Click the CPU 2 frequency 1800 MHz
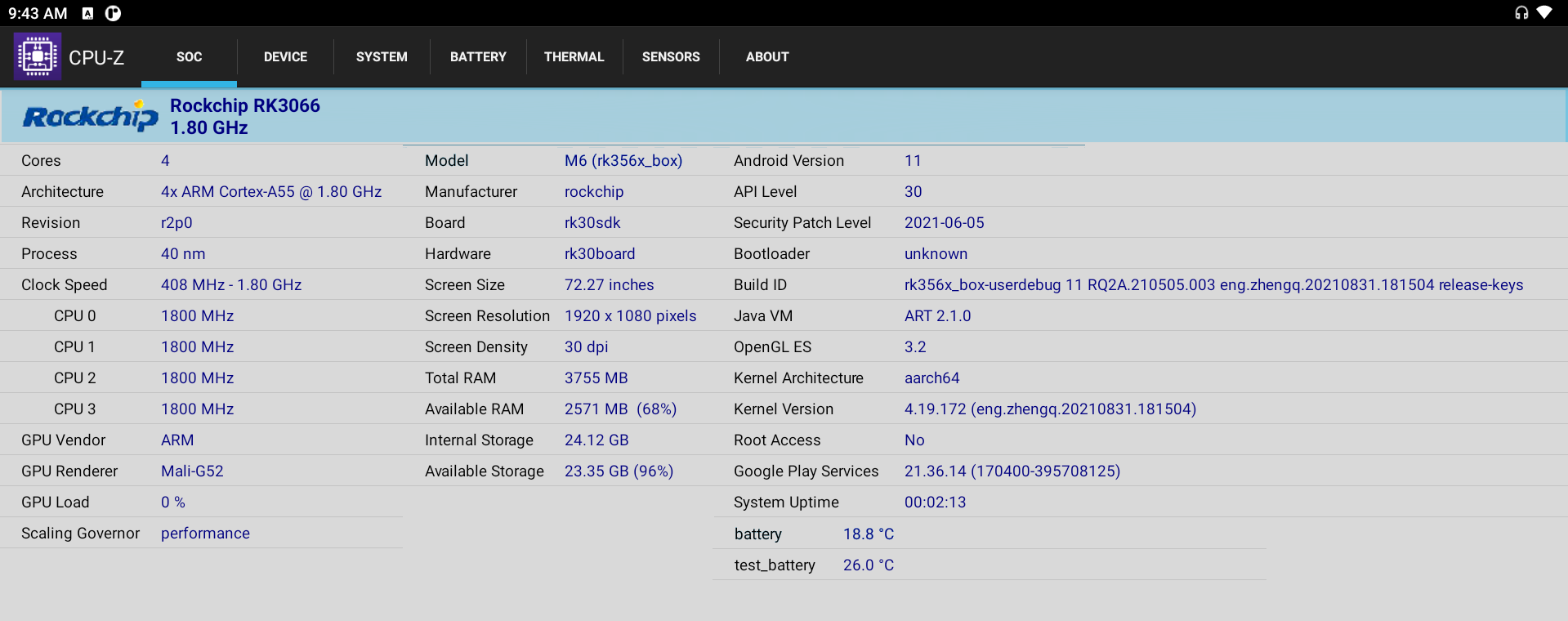This screenshot has width=1568, height=621. click(198, 378)
